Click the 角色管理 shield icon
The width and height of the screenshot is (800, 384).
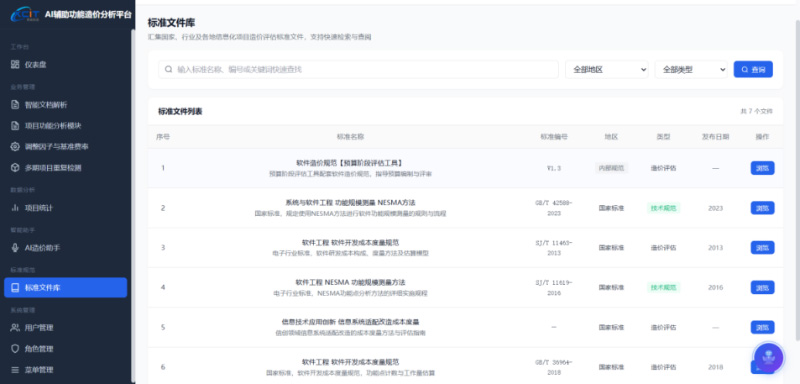[x=15, y=349]
